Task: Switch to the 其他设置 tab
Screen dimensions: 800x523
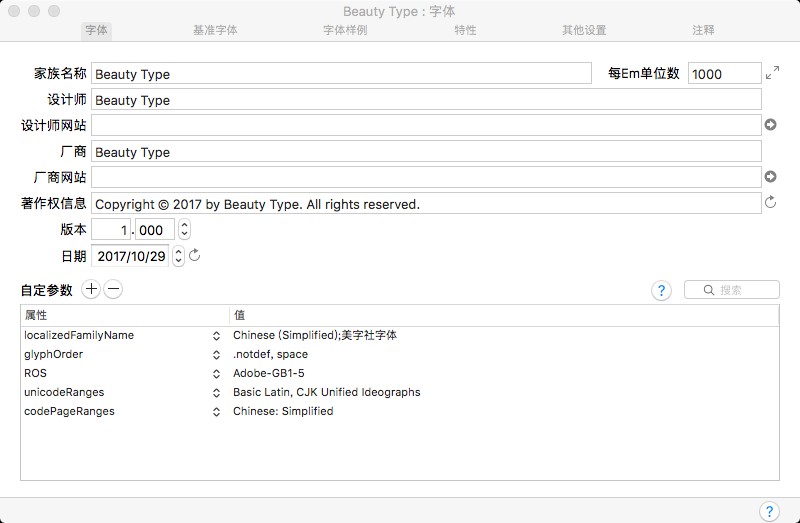Action: 584,30
